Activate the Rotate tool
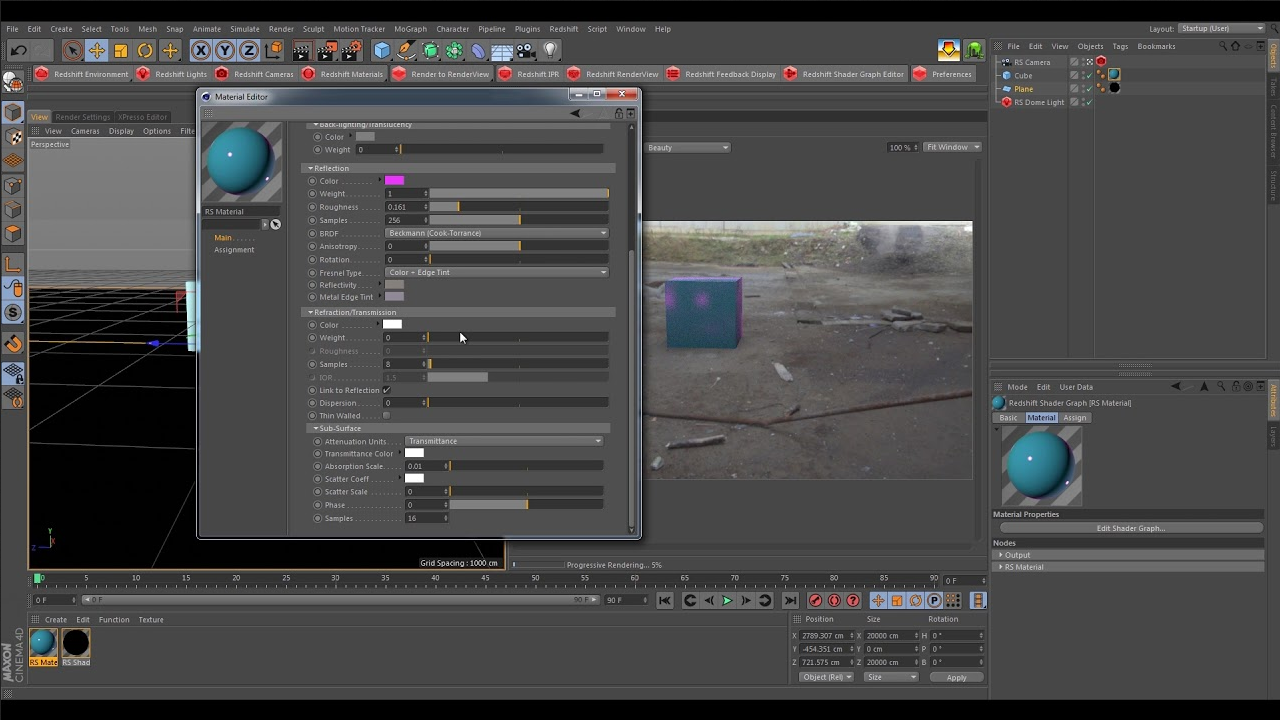 coord(145,50)
